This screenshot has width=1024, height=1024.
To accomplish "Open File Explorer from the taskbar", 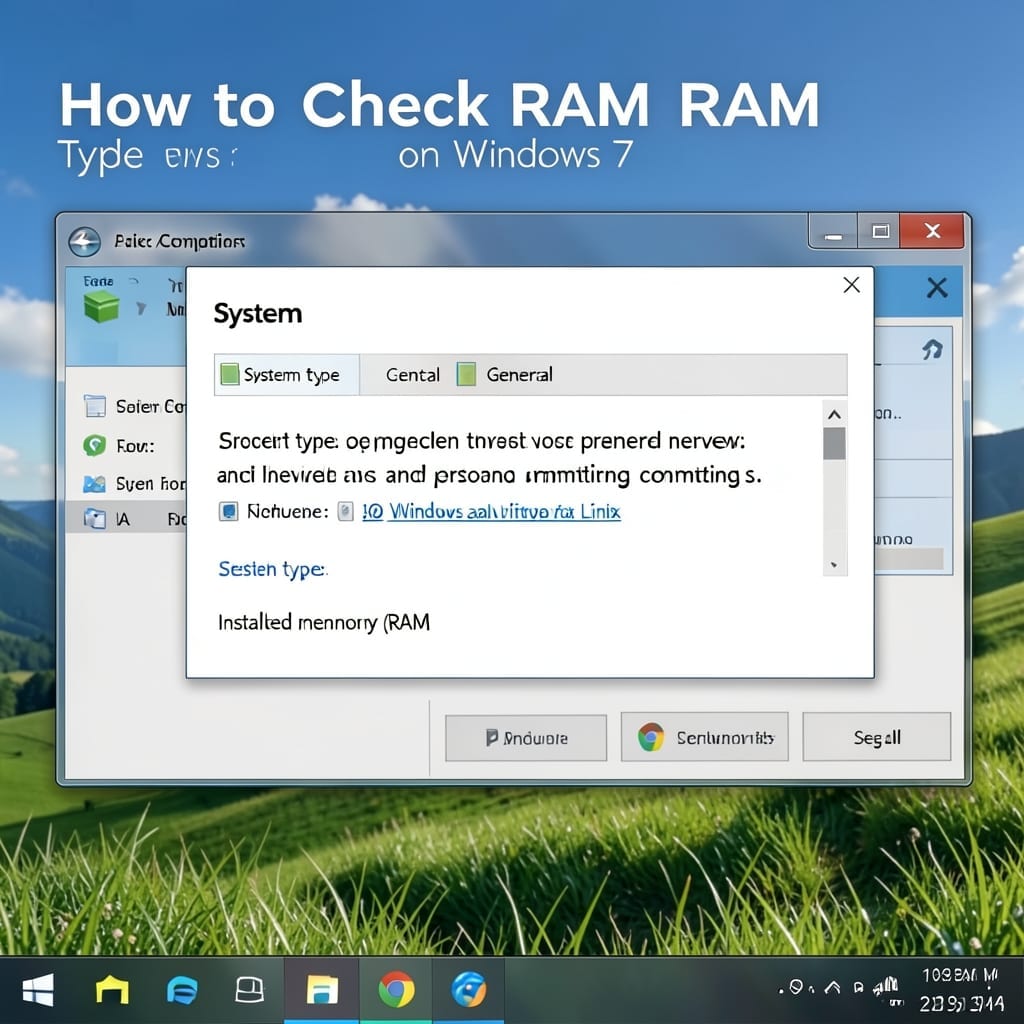I will coord(322,990).
